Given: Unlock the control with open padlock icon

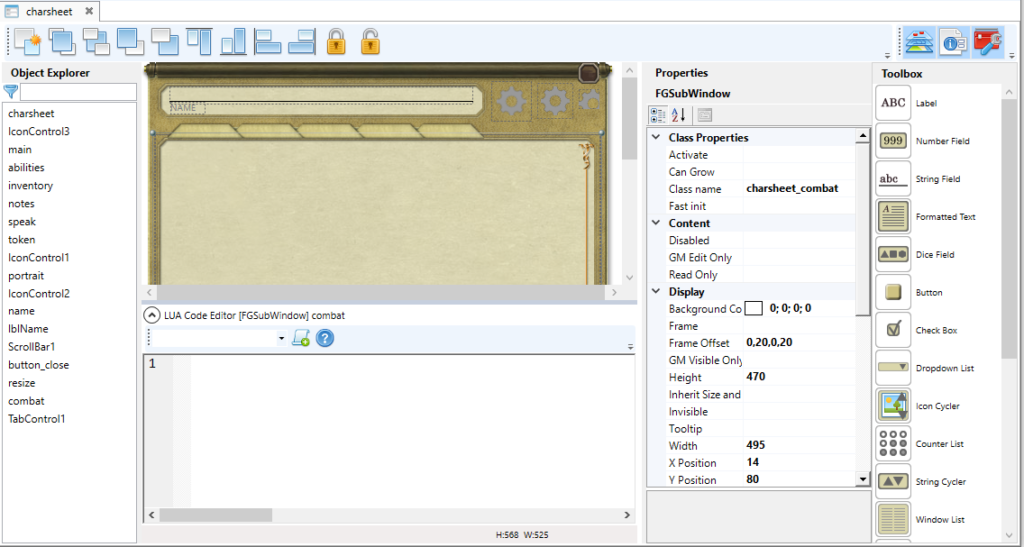Looking at the screenshot, I should click(370, 42).
